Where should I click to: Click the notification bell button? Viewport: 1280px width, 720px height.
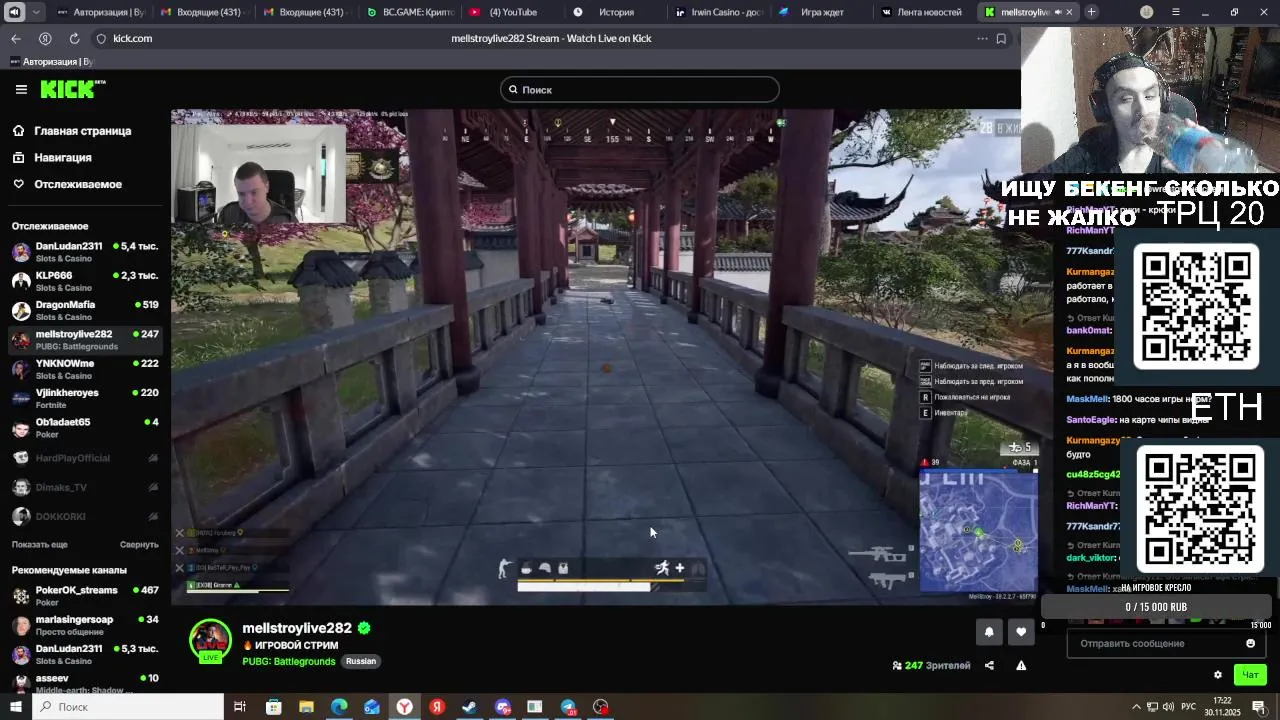tap(989, 632)
